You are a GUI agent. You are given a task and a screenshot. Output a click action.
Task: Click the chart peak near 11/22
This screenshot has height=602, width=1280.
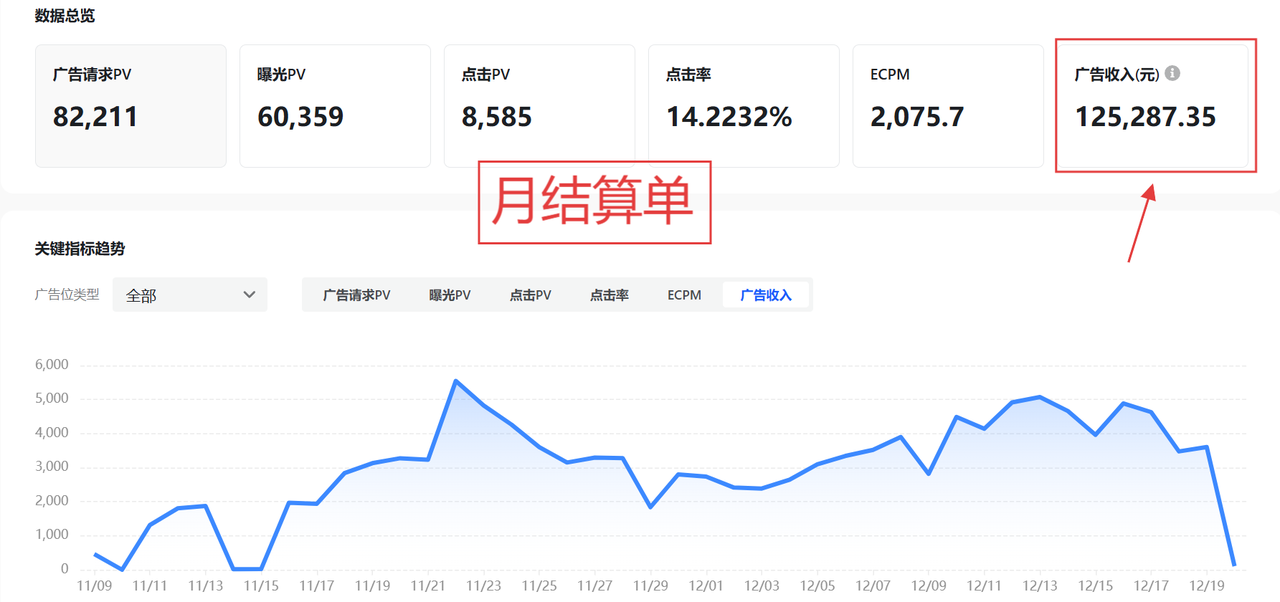pos(455,381)
